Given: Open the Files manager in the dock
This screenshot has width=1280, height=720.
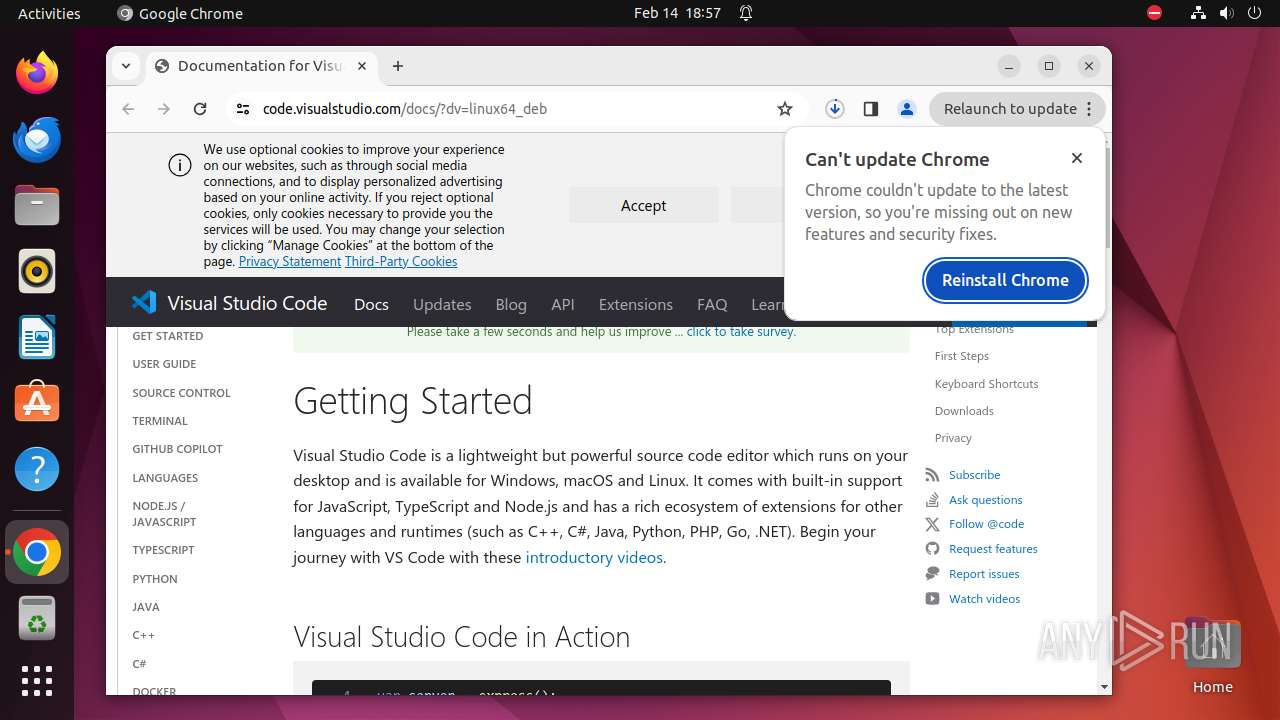Looking at the screenshot, I should [37, 205].
